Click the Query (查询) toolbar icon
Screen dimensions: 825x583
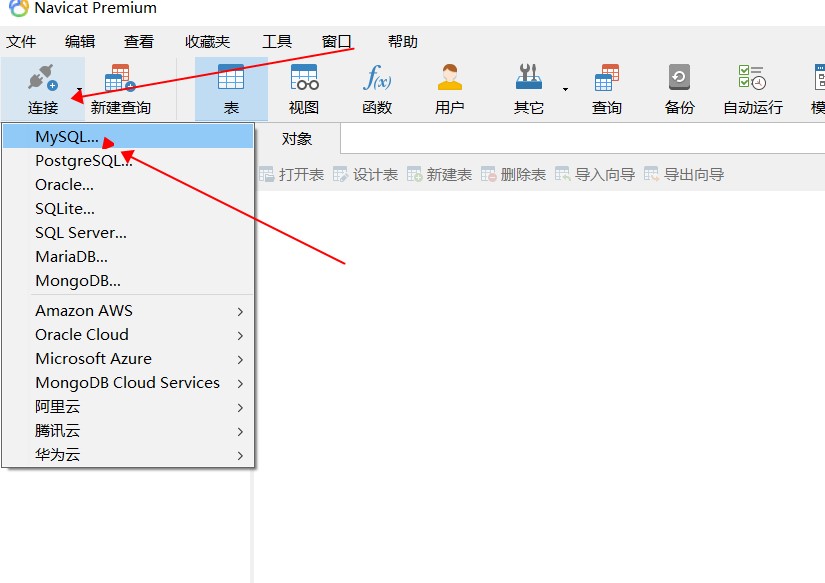click(607, 77)
